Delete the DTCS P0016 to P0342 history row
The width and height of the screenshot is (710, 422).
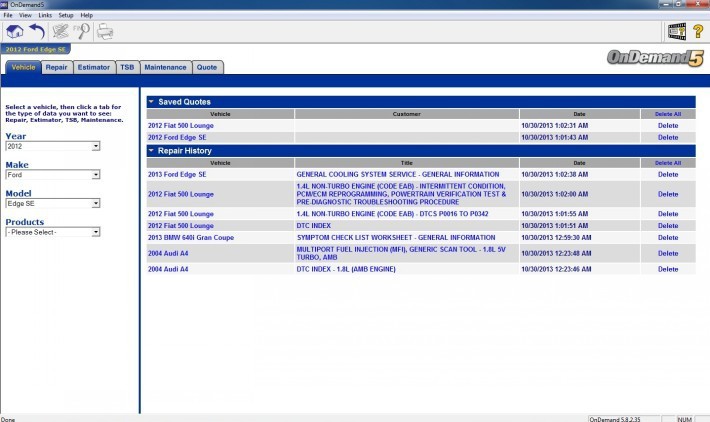[668, 214]
